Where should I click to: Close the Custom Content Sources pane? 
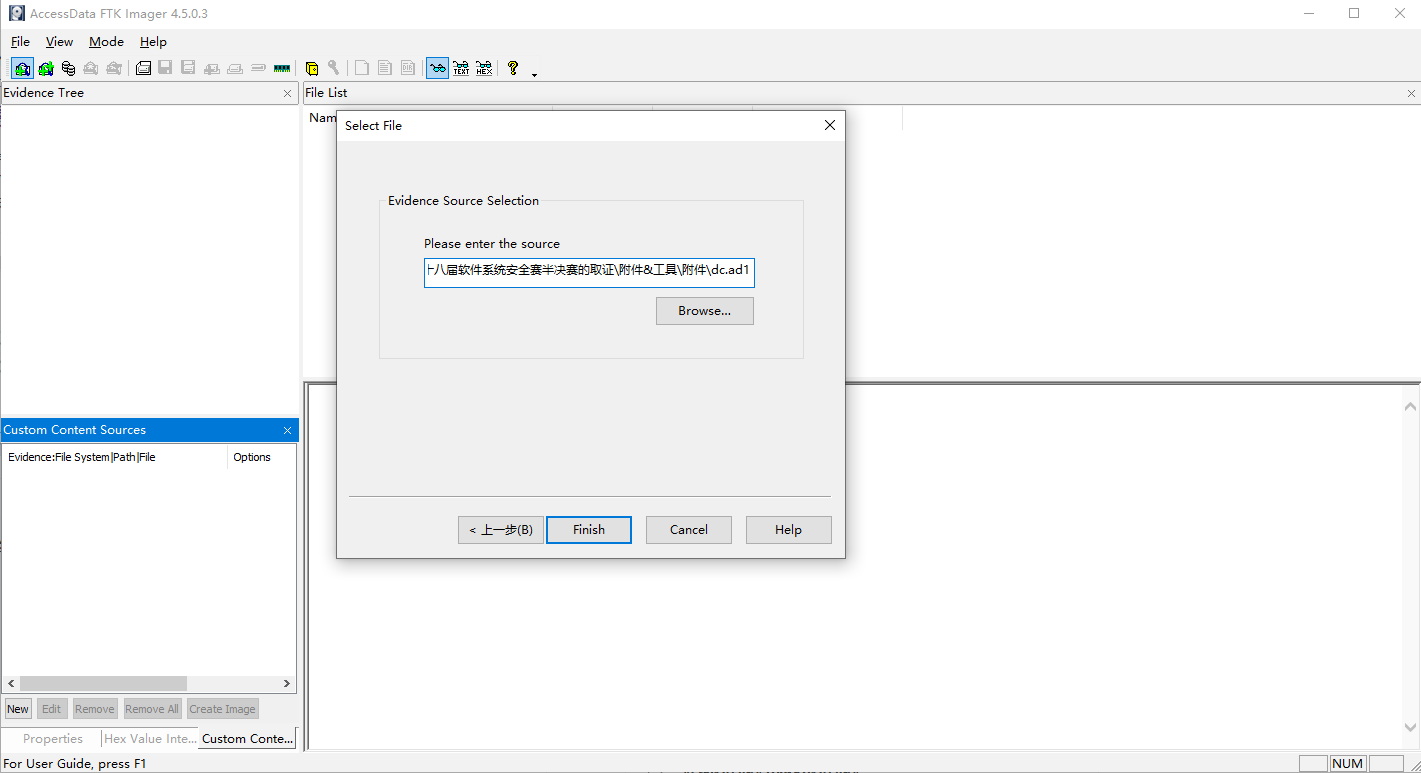(x=288, y=430)
